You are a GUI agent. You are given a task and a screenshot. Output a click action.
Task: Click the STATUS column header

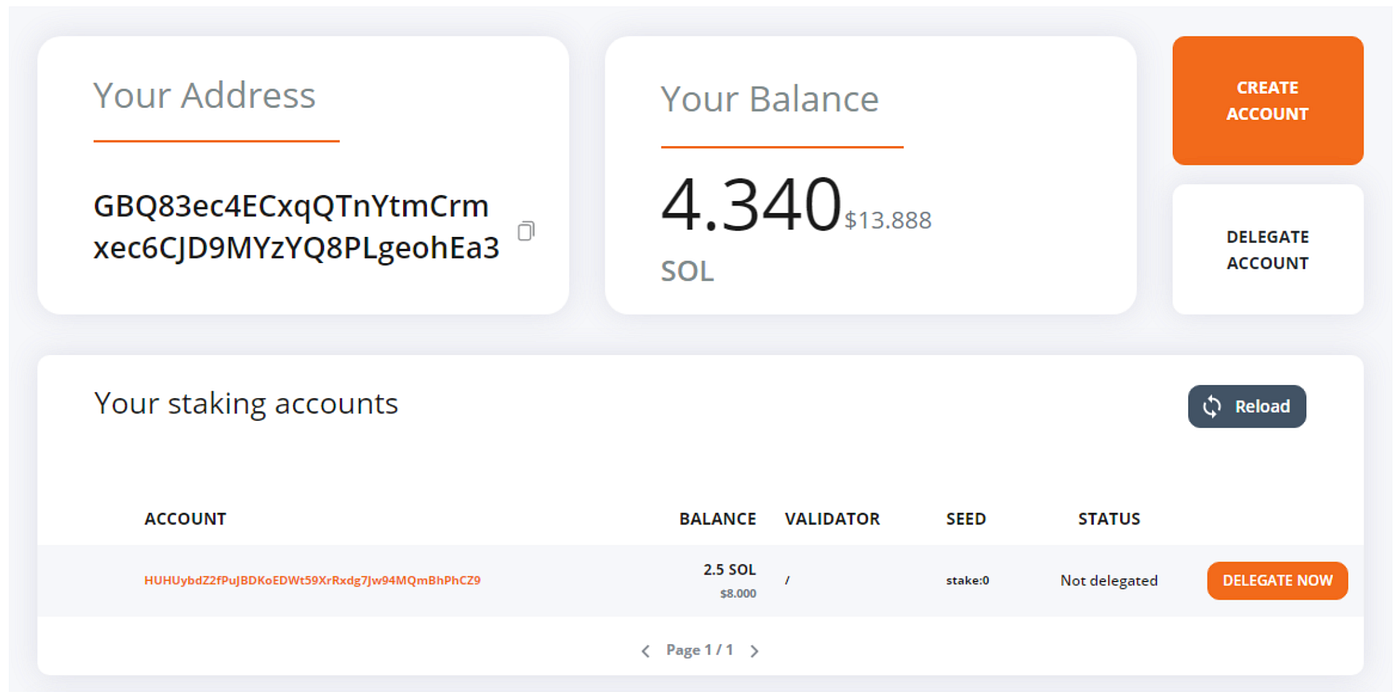click(1109, 519)
